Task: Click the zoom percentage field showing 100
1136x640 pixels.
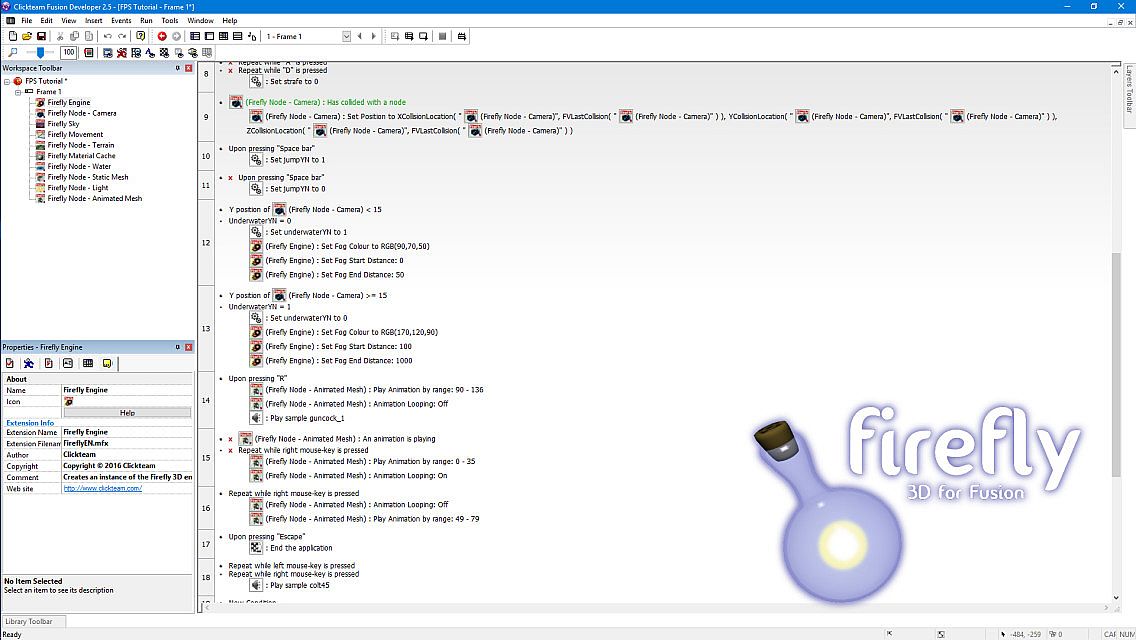Action: (x=69, y=52)
